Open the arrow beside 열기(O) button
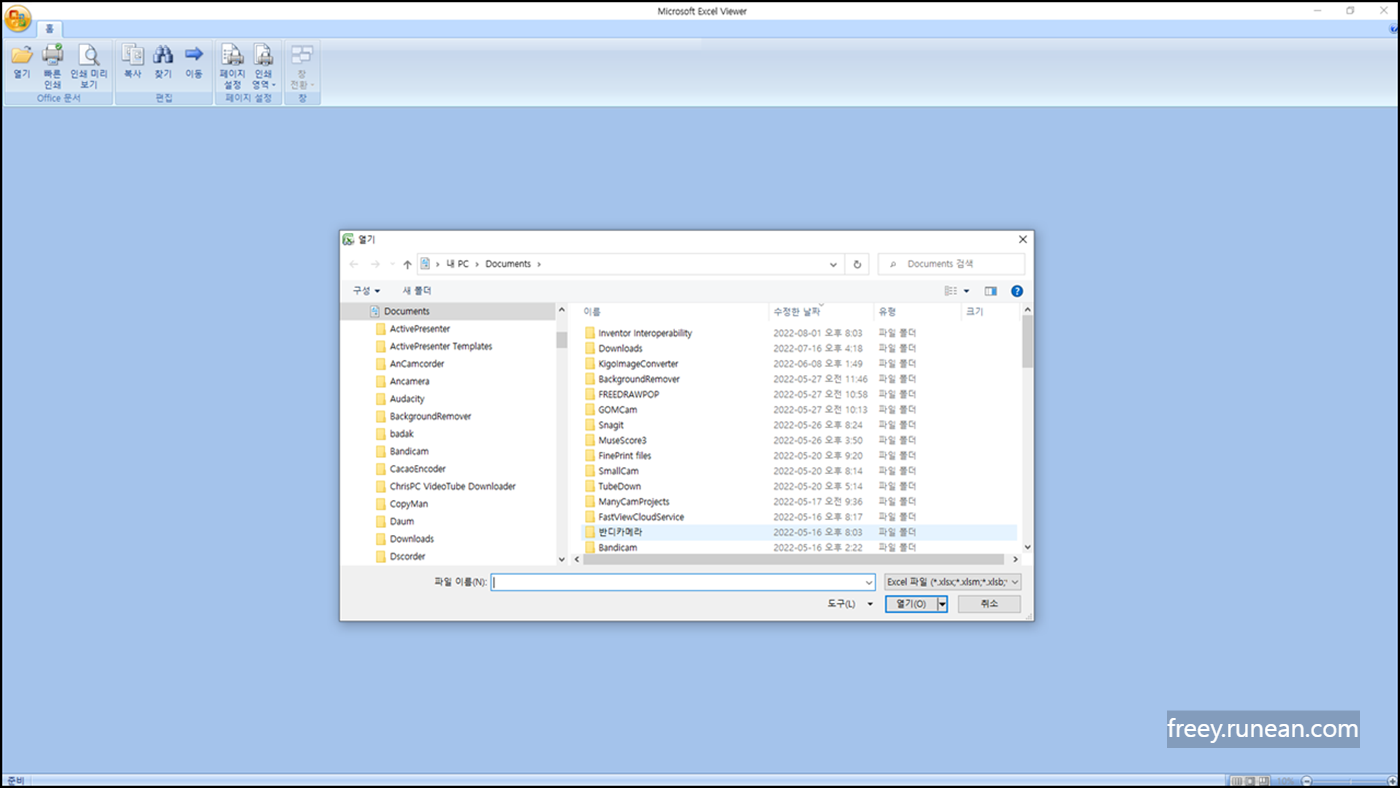1400x788 pixels. [x=942, y=604]
